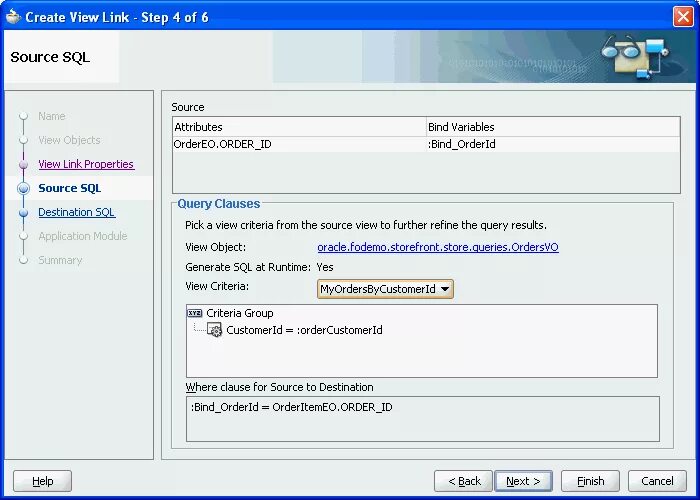This screenshot has width=700, height=500.
Task: Click the OrderEO.ORDER_ID attribute cell
Action: coord(299,144)
